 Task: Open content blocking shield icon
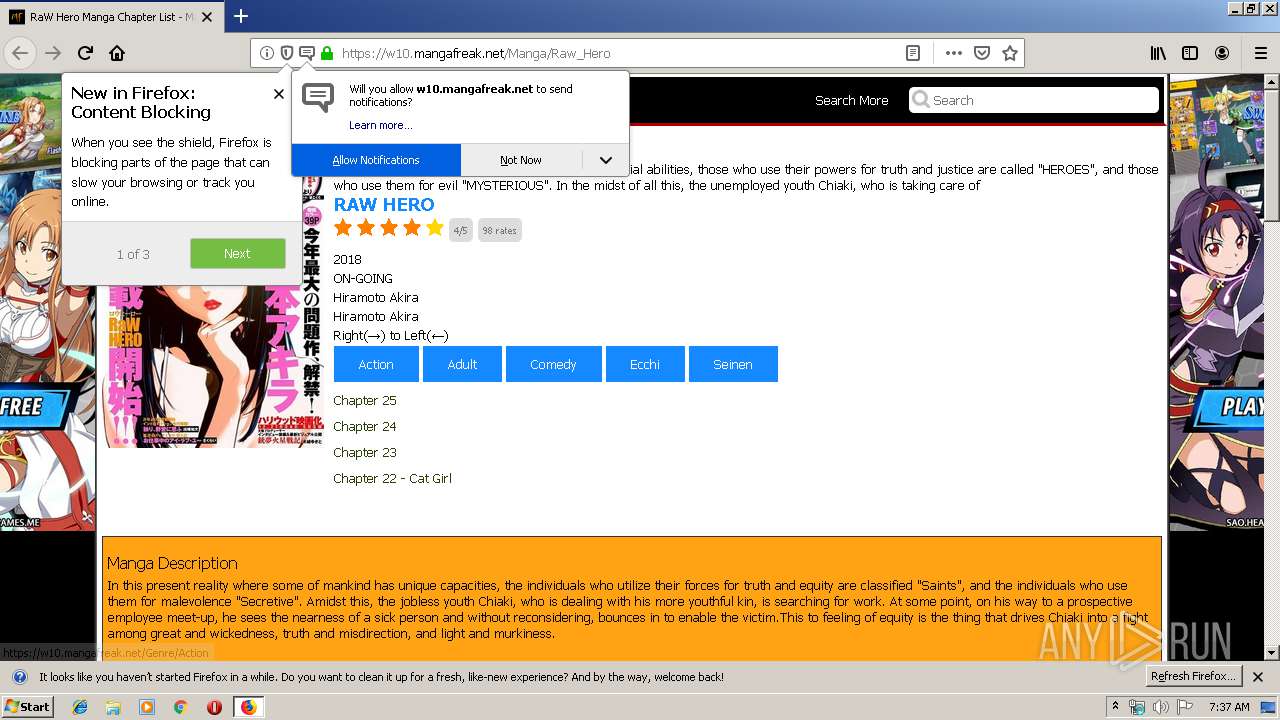tap(287, 53)
